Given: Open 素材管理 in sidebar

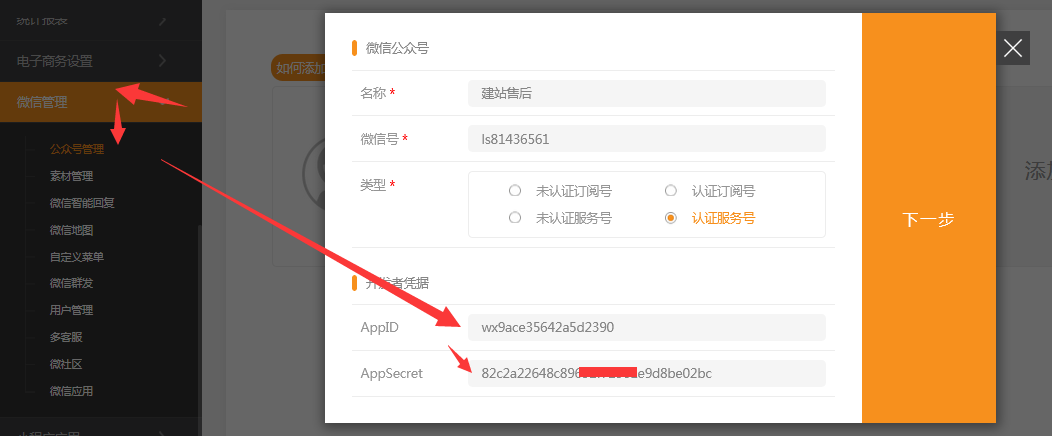Looking at the screenshot, I should click(x=71, y=176).
